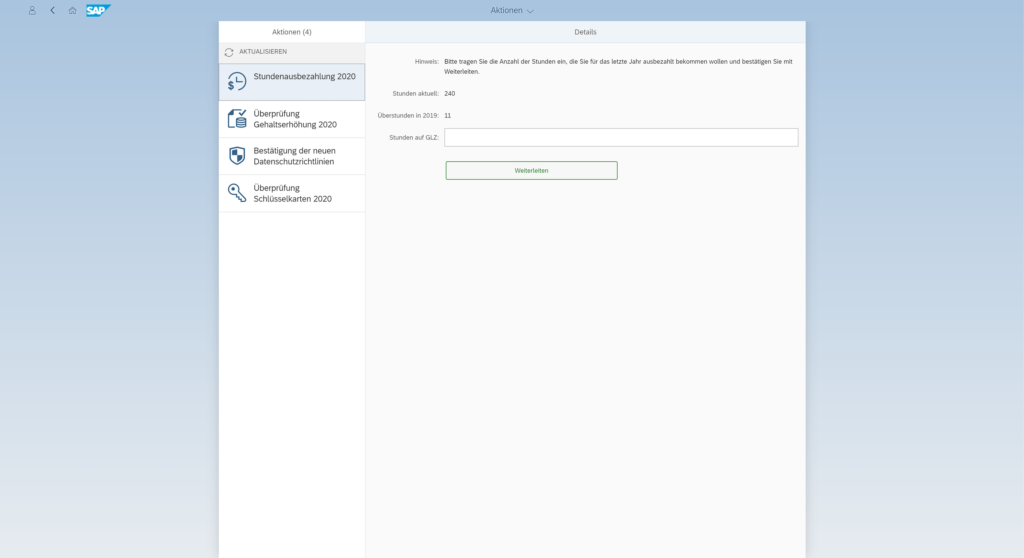Click the SAP logo

(98, 10)
